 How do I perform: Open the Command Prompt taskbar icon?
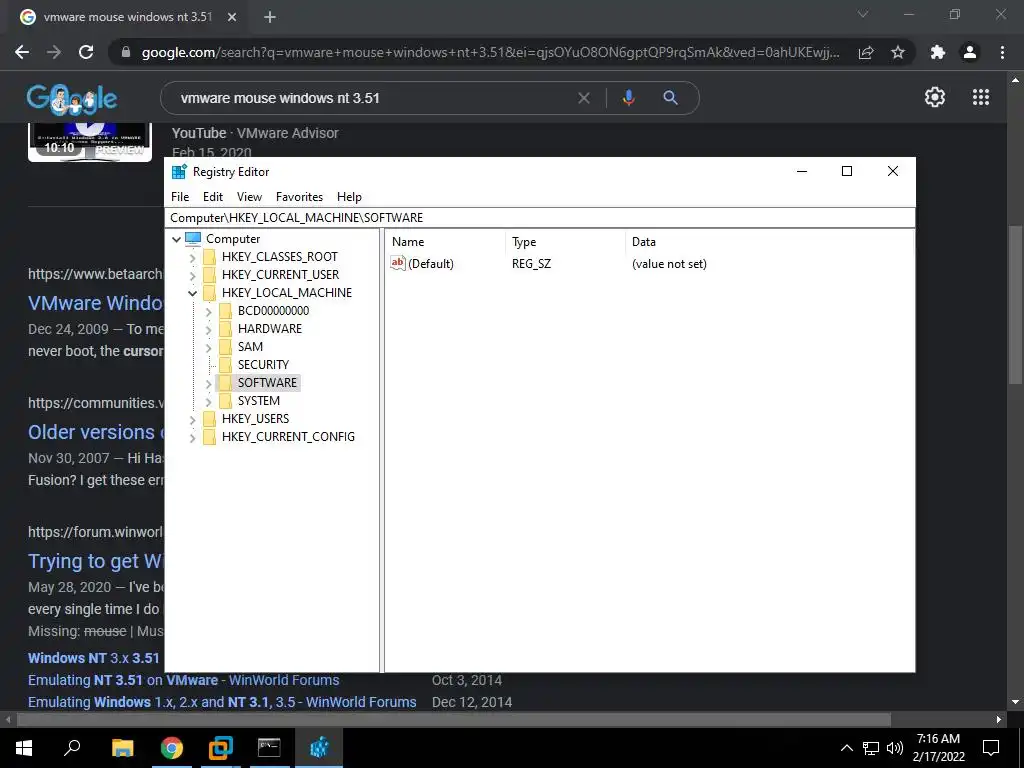pyautogui.click(x=269, y=748)
